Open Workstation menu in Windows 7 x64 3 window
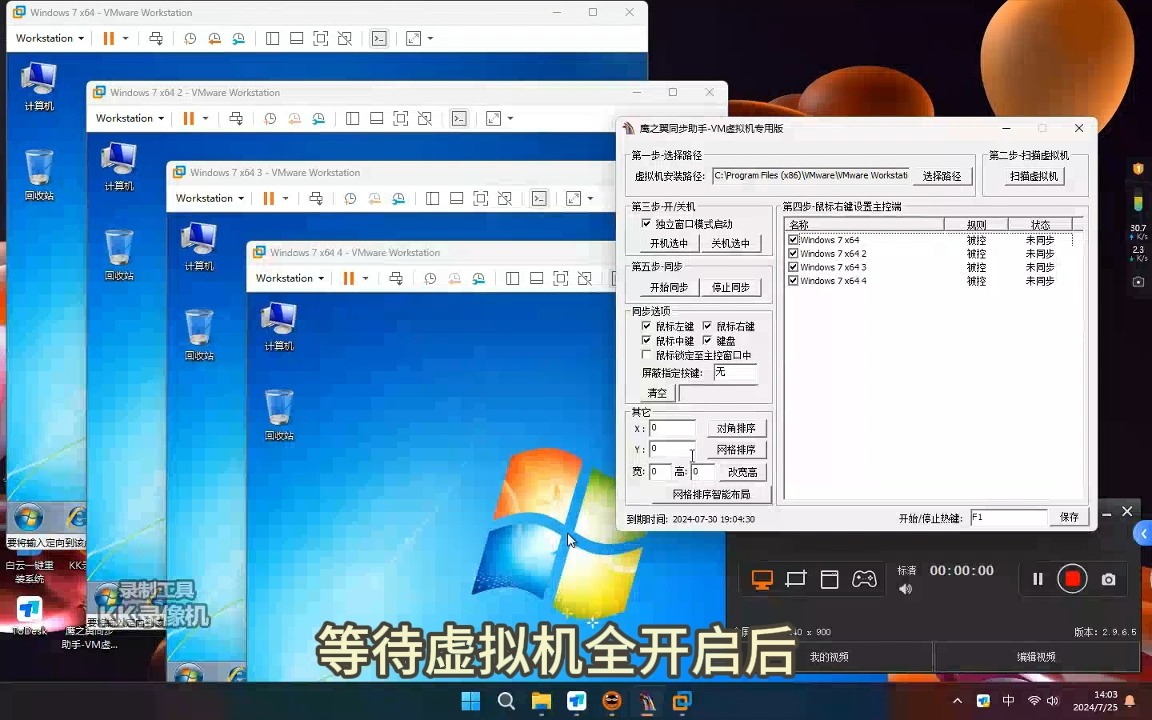The height and width of the screenshot is (720, 1152). [x=210, y=198]
